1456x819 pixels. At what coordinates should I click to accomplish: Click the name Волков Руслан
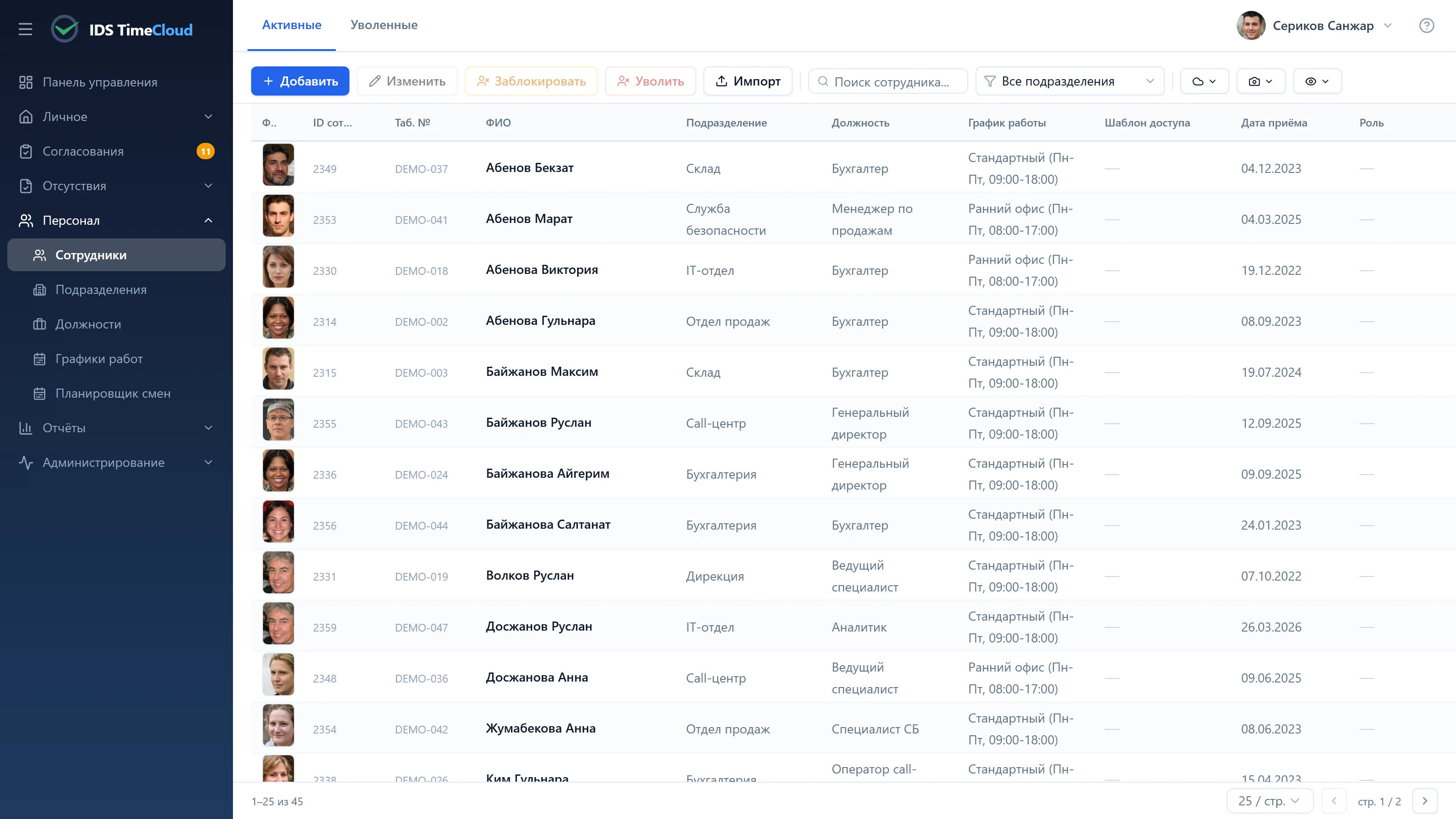(530, 576)
